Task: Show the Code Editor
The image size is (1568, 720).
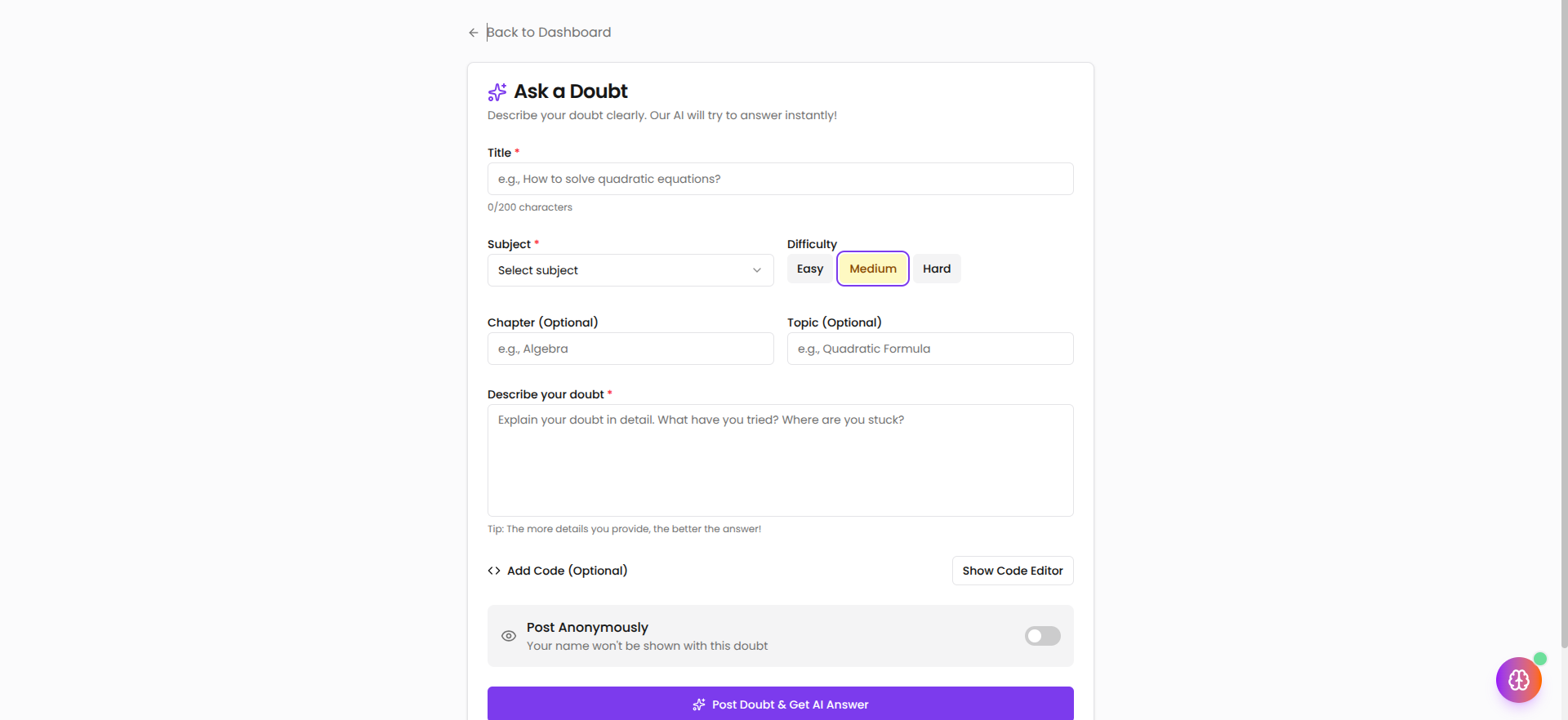Action: pyautogui.click(x=1013, y=571)
